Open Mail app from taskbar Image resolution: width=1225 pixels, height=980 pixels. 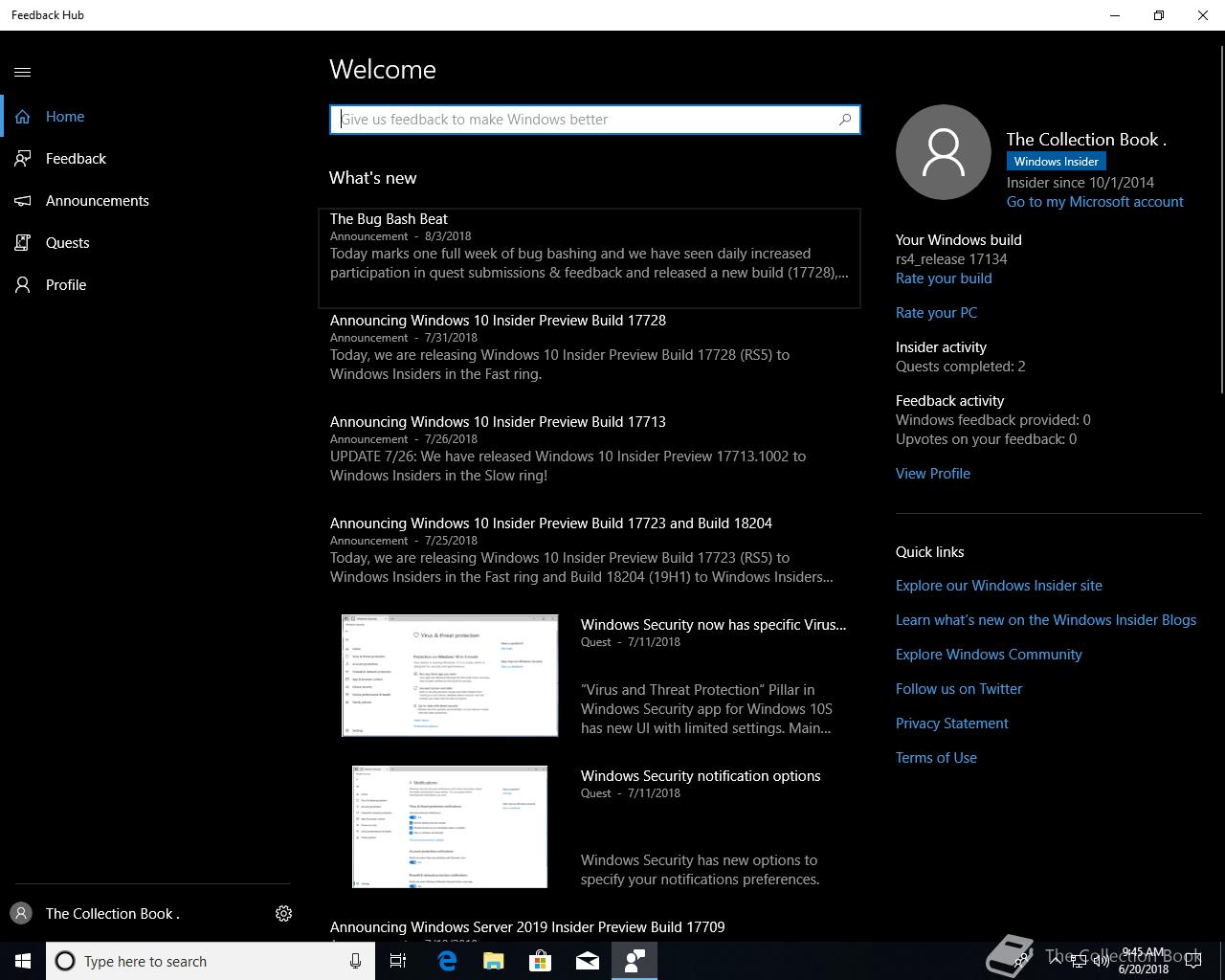click(x=588, y=961)
